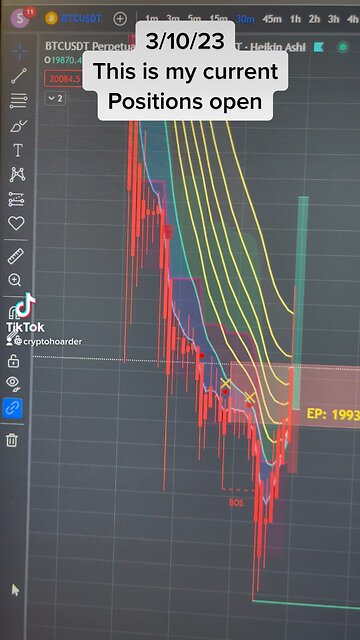Switch to the 3m timeframe
This screenshot has height=640, width=360.
point(173,19)
